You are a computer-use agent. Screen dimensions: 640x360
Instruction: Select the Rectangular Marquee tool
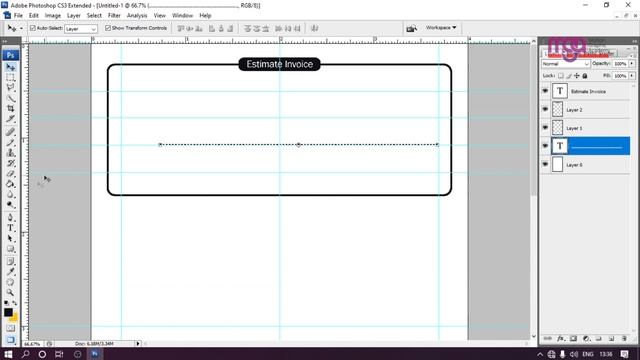pos(11,78)
